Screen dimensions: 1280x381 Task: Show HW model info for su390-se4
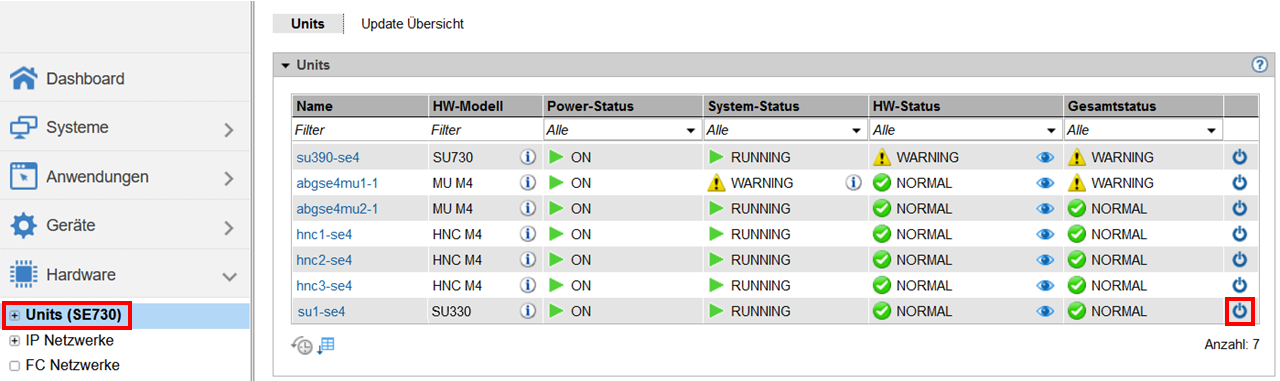528,157
